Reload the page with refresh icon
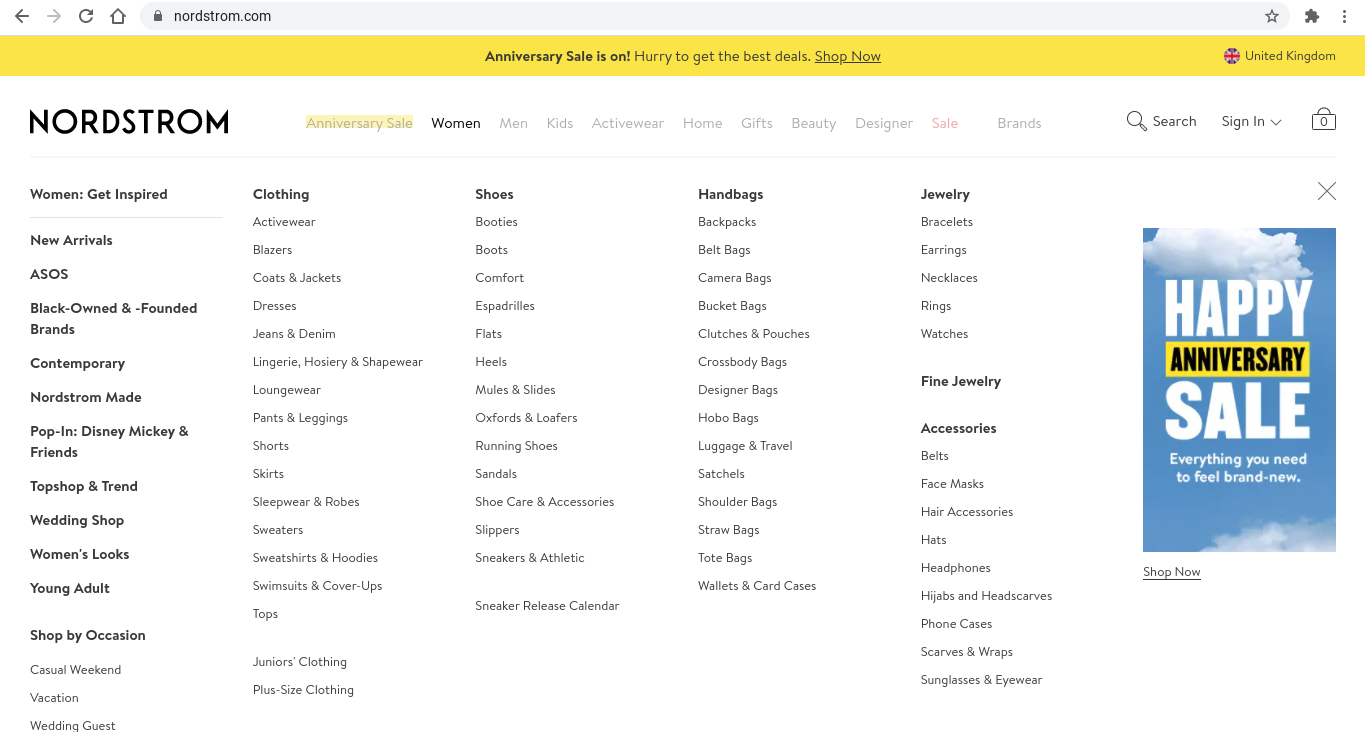The image size is (1365, 732). pyautogui.click(x=86, y=16)
